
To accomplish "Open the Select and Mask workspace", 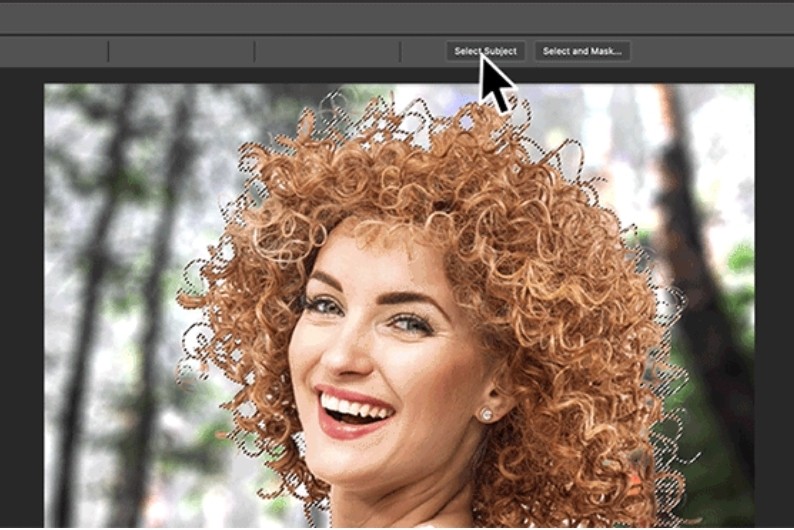I will [582, 51].
